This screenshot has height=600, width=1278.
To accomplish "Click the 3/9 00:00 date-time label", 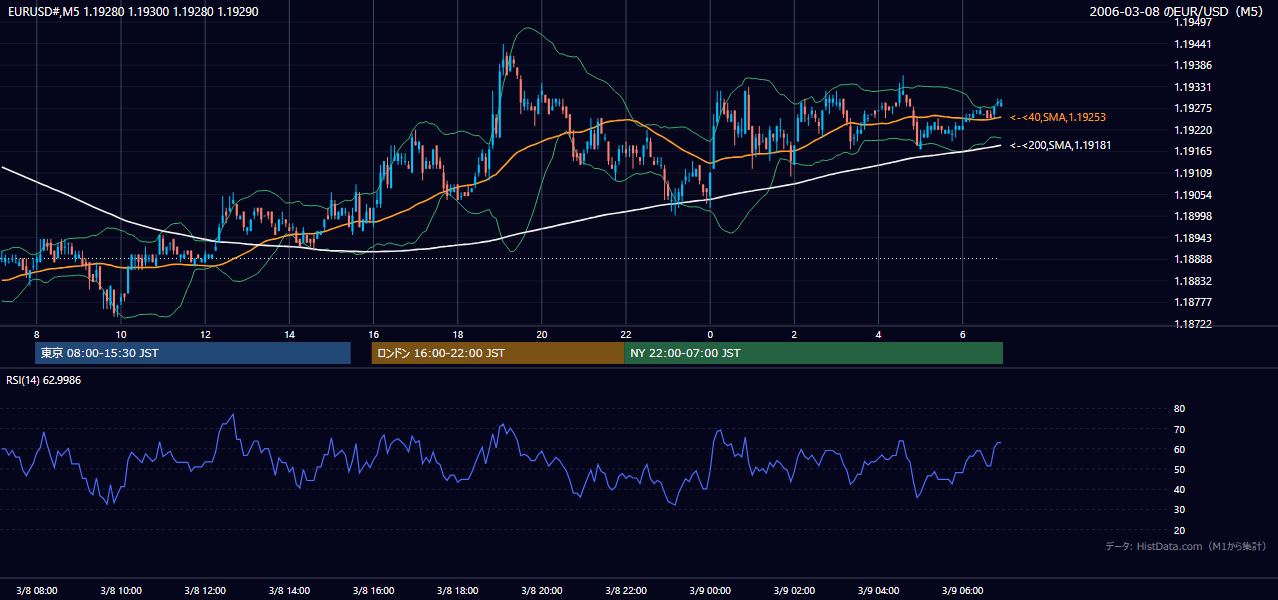I will click(710, 590).
